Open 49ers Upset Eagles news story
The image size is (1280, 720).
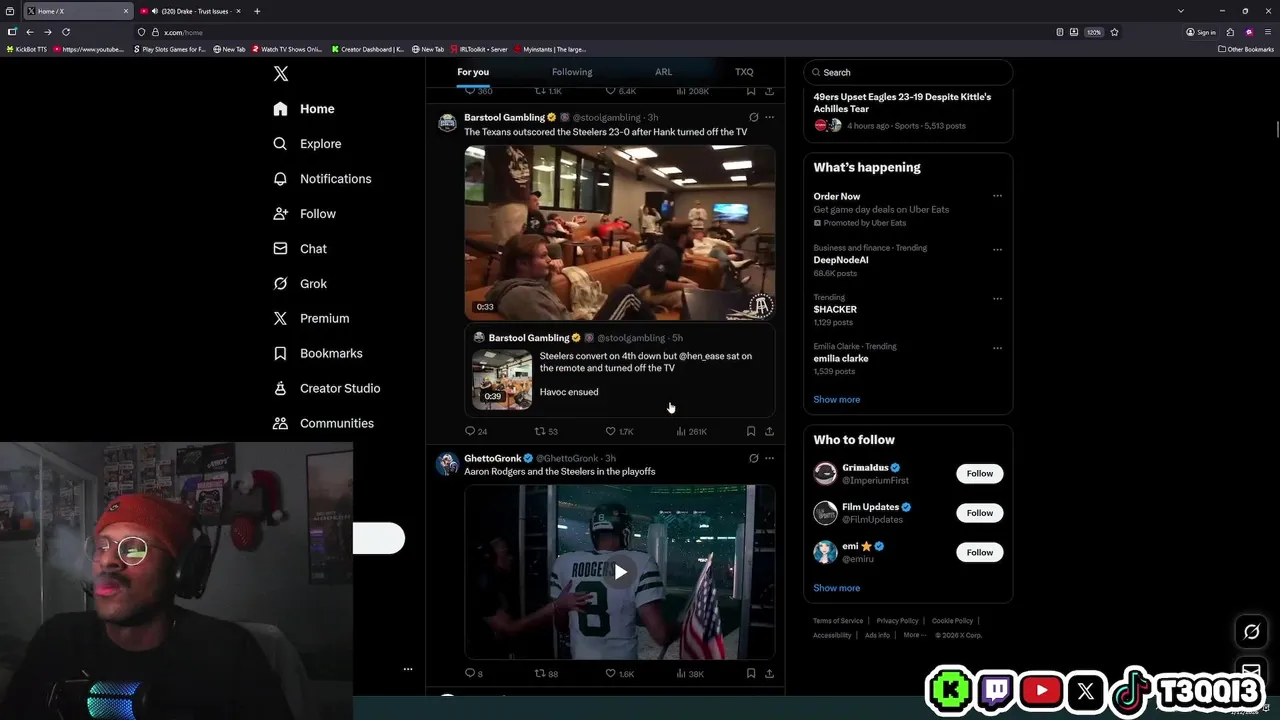pos(908,111)
